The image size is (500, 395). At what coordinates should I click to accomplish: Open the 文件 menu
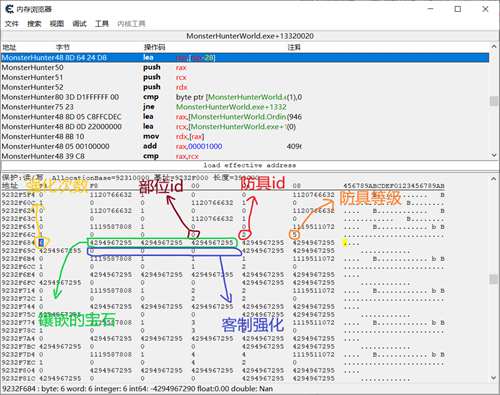(11, 24)
